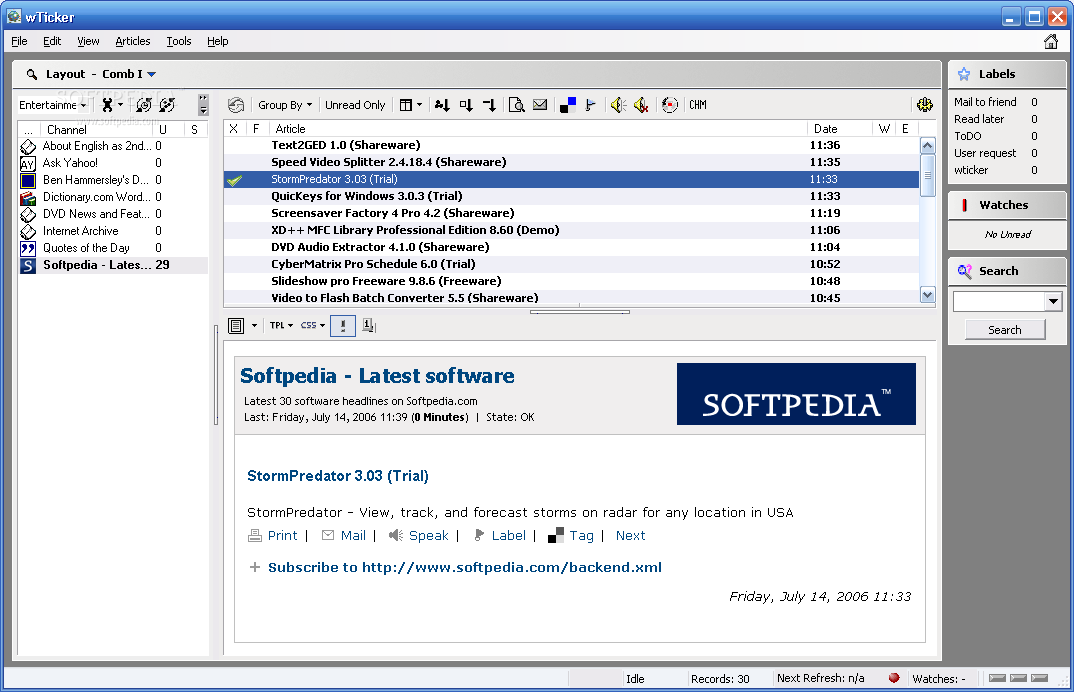Click the next unread article down-arrow icon
Image resolution: width=1074 pixels, height=692 pixels.
pyautogui.click(x=442, y=105)
